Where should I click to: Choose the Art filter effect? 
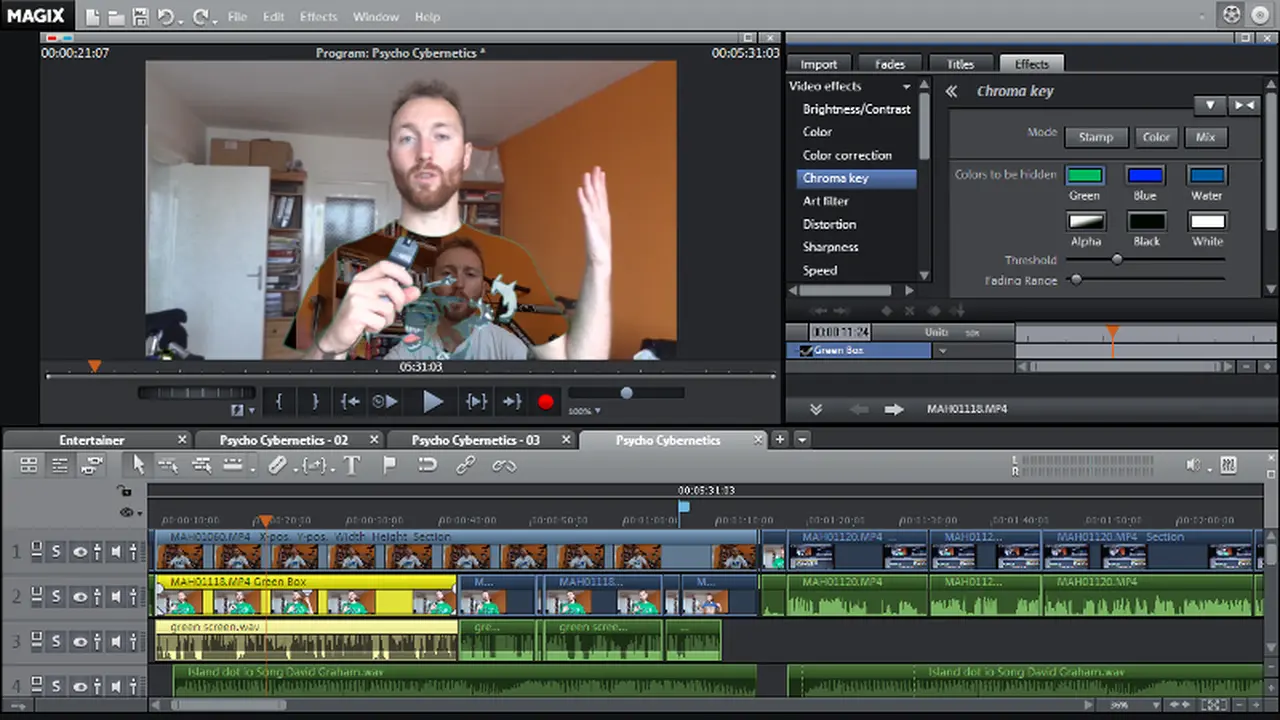(826, 201)
